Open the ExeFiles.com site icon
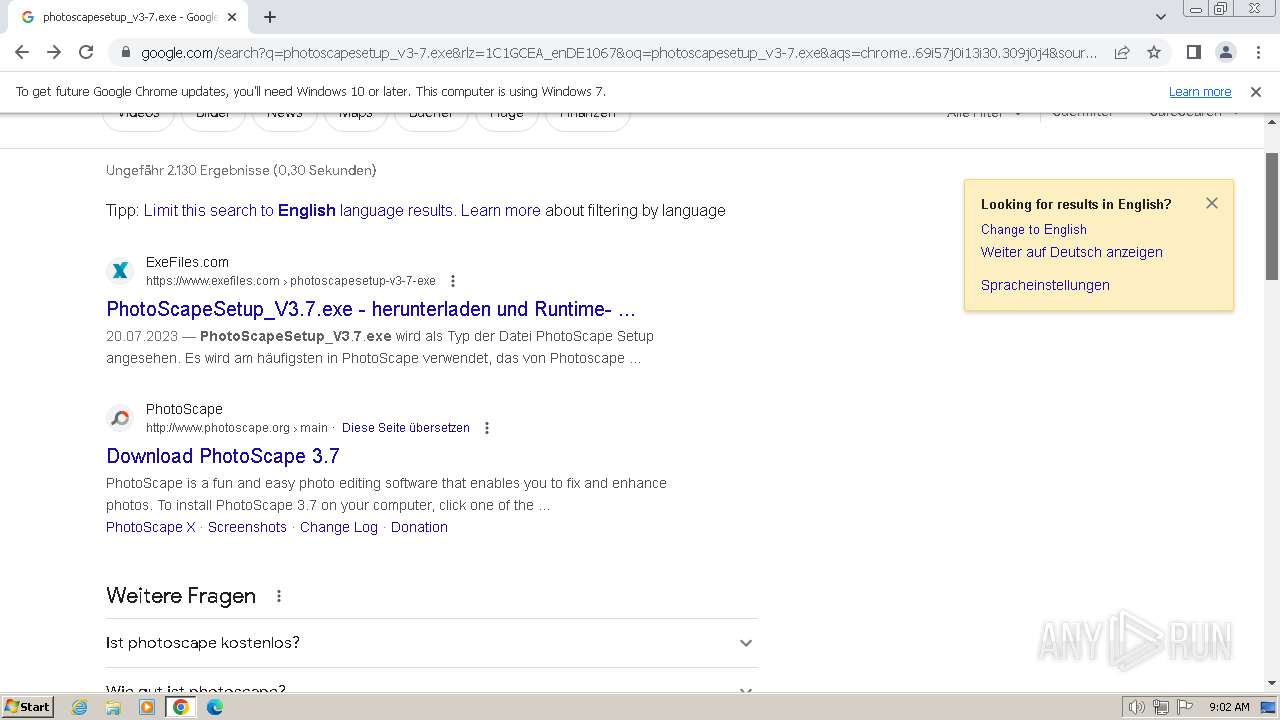The image size is (1280, 720). point(120,271)
